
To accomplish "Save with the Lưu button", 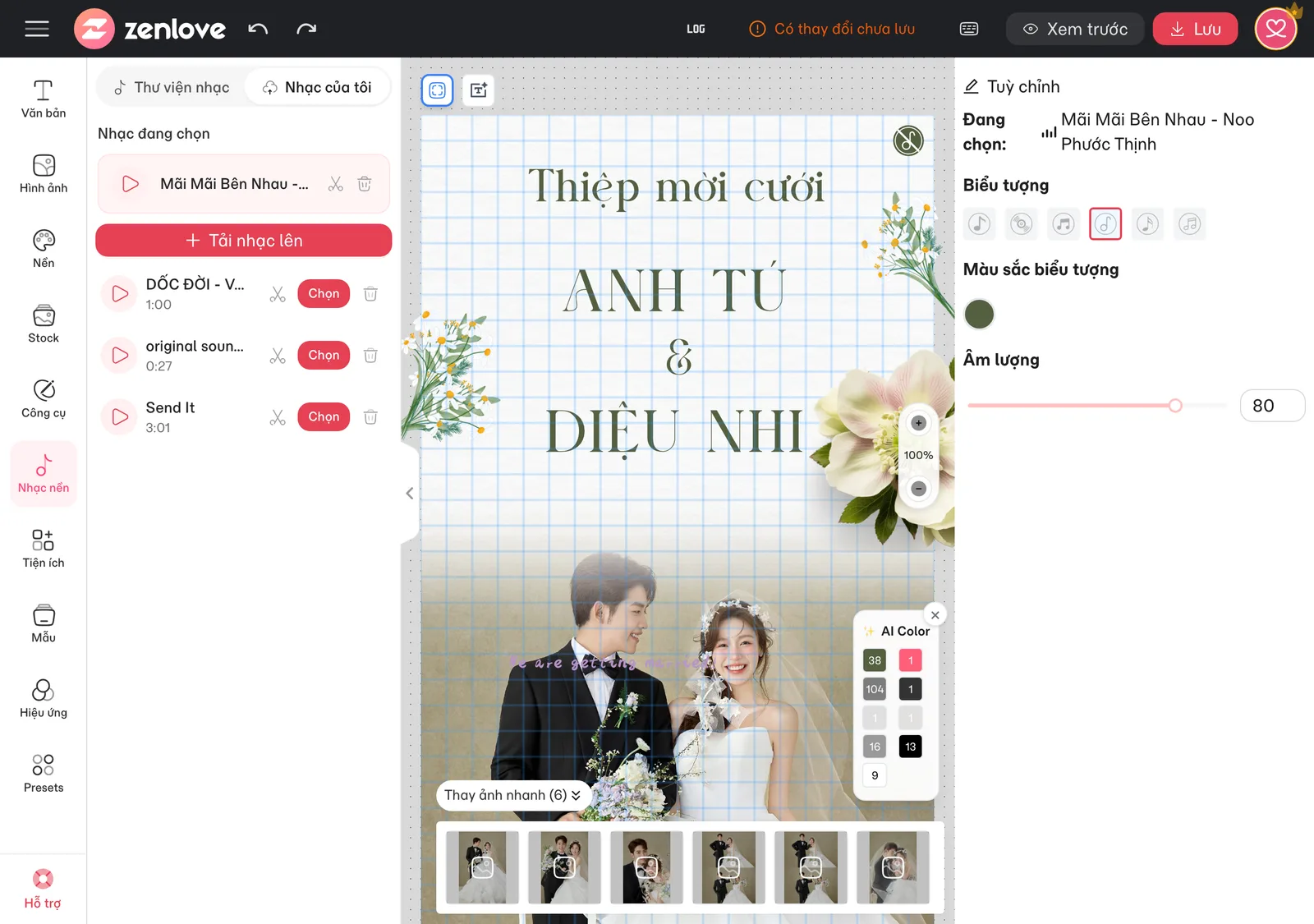I will coord(1195,29).
